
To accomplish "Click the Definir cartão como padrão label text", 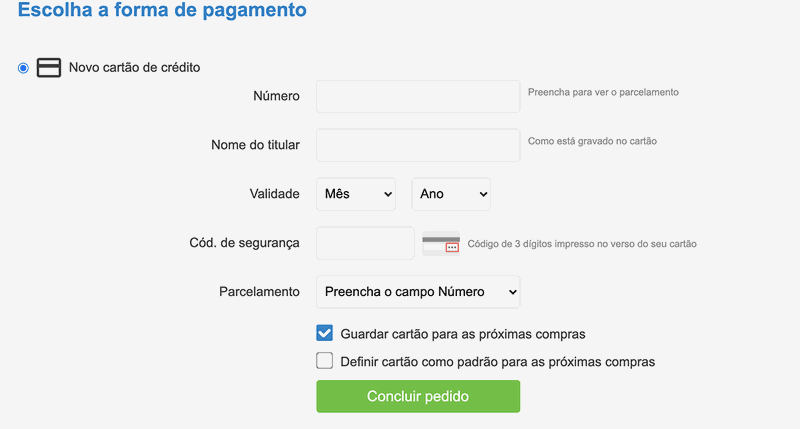I will click(x=497, y=362).
